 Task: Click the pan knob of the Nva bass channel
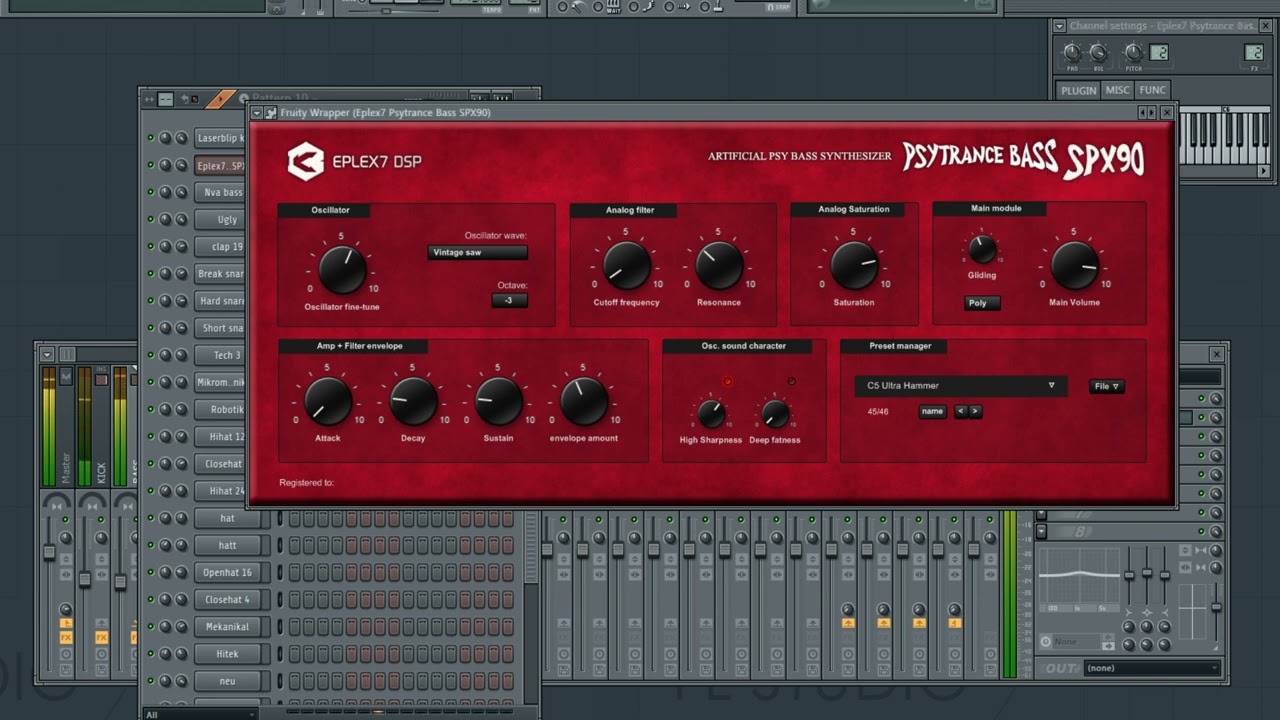tap(165, 192)
